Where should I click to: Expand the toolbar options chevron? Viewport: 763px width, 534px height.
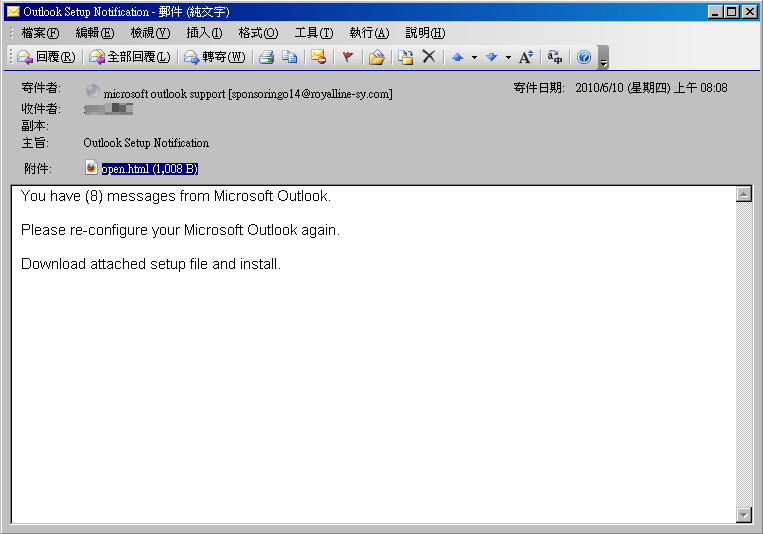tap(603, 57)
